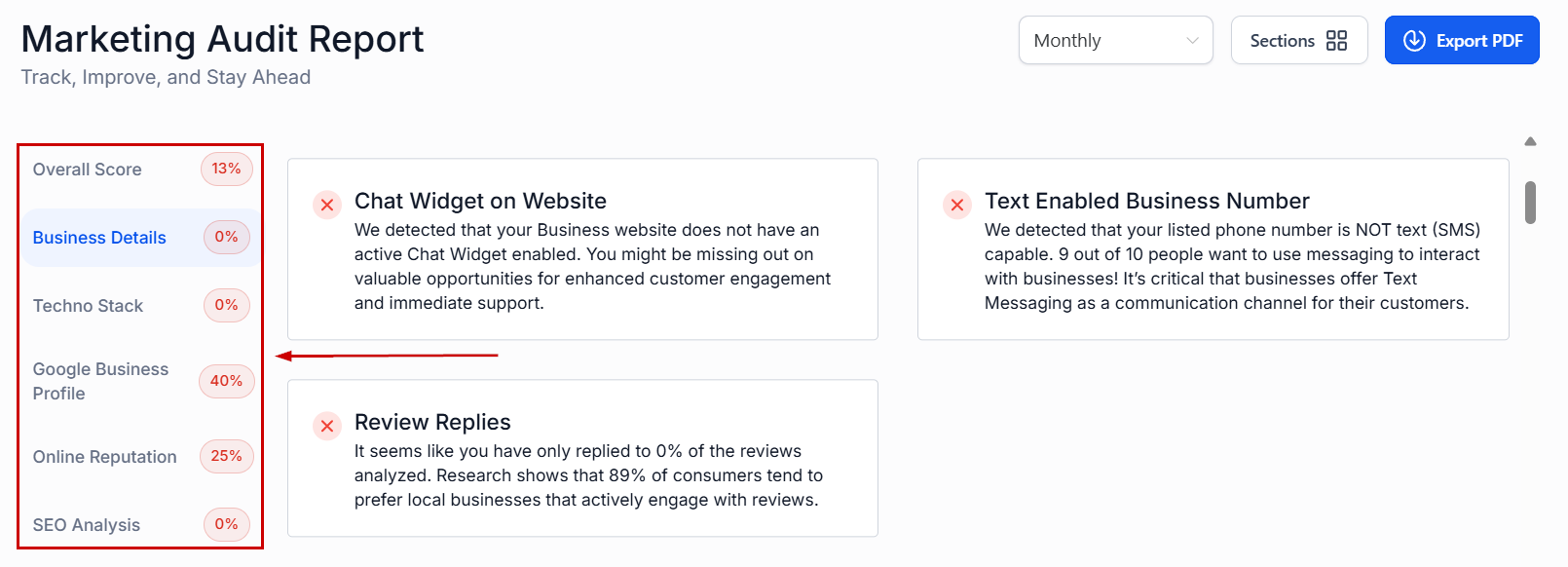Click the vertical scrollbar thumb
The height and width of the screenshot is (567, 1568).
click(x=1531, y=203)
